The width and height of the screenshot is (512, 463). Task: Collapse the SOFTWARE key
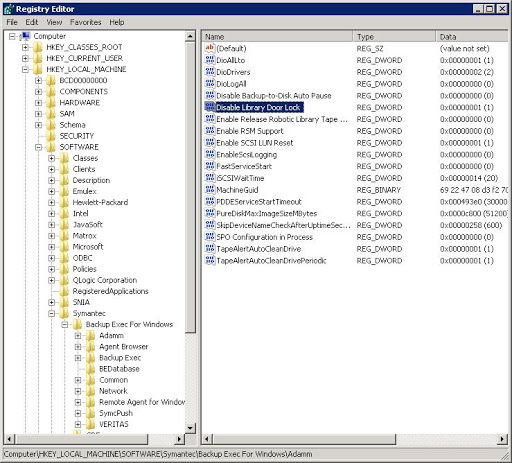coord(39,147)
